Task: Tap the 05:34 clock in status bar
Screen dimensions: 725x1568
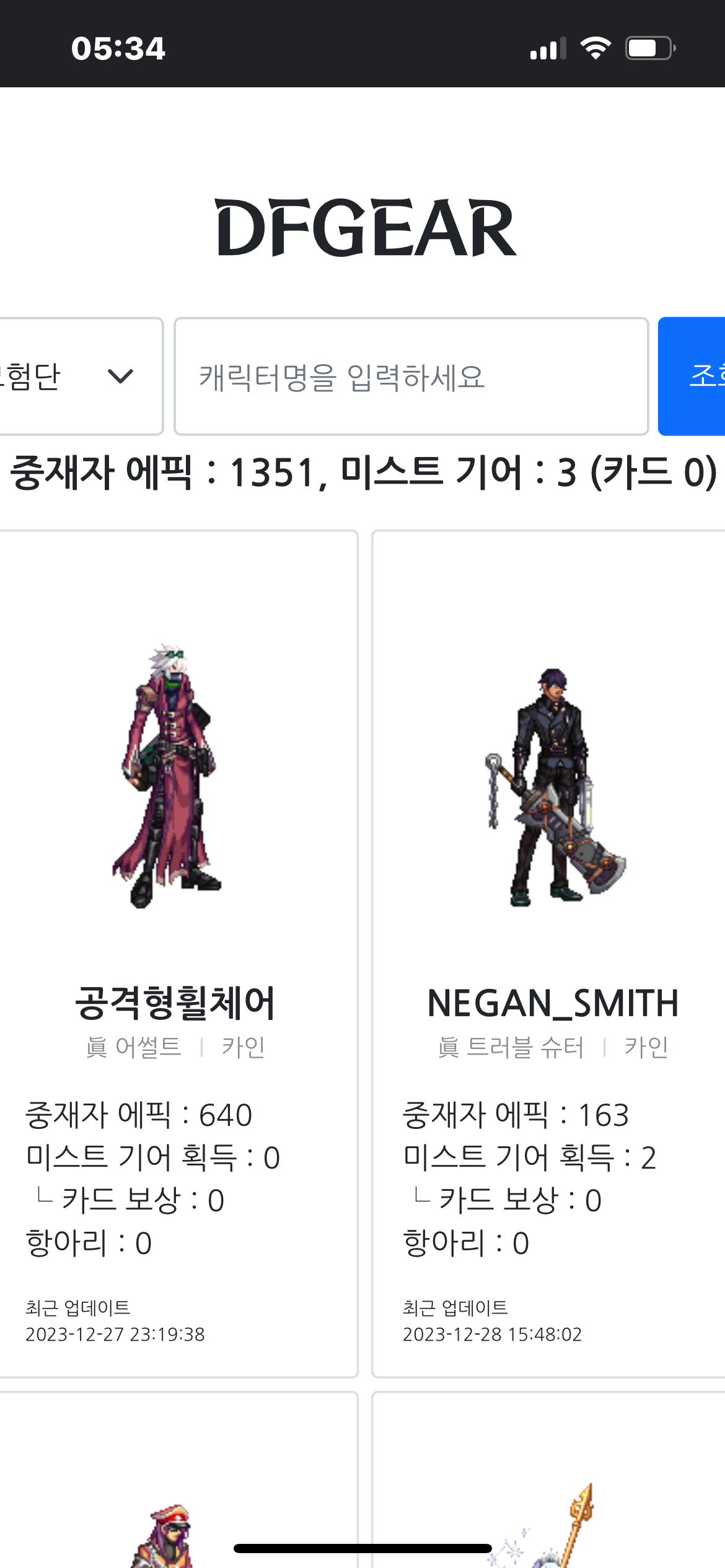Action: tap(118, 48)
